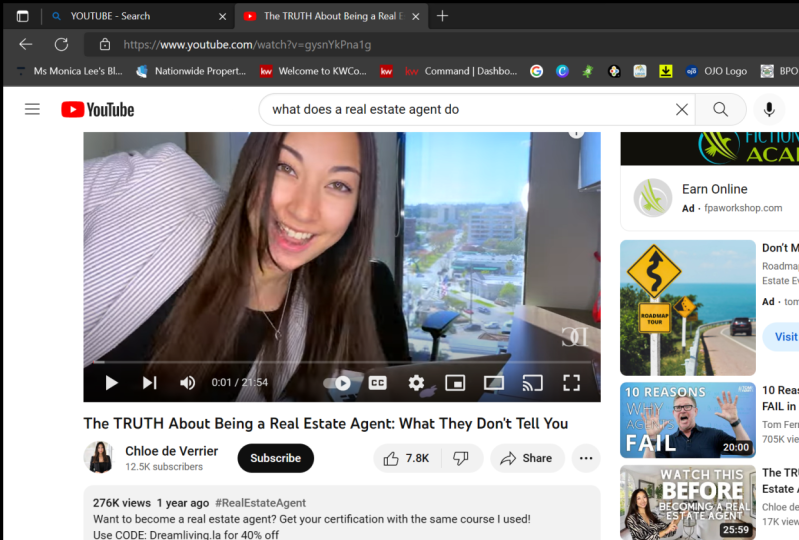799x540 pixels.
Task: Play the video
Action: (112, 383)
